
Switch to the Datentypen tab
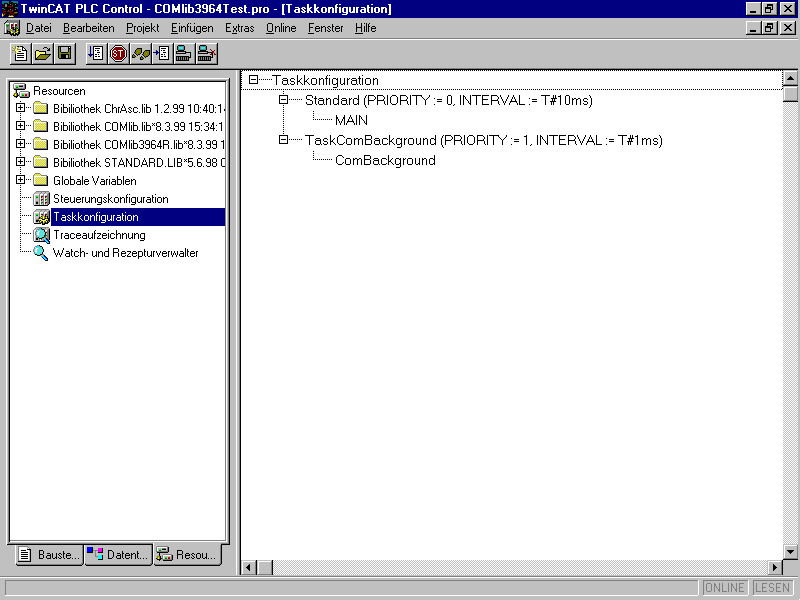pos(118,555)
